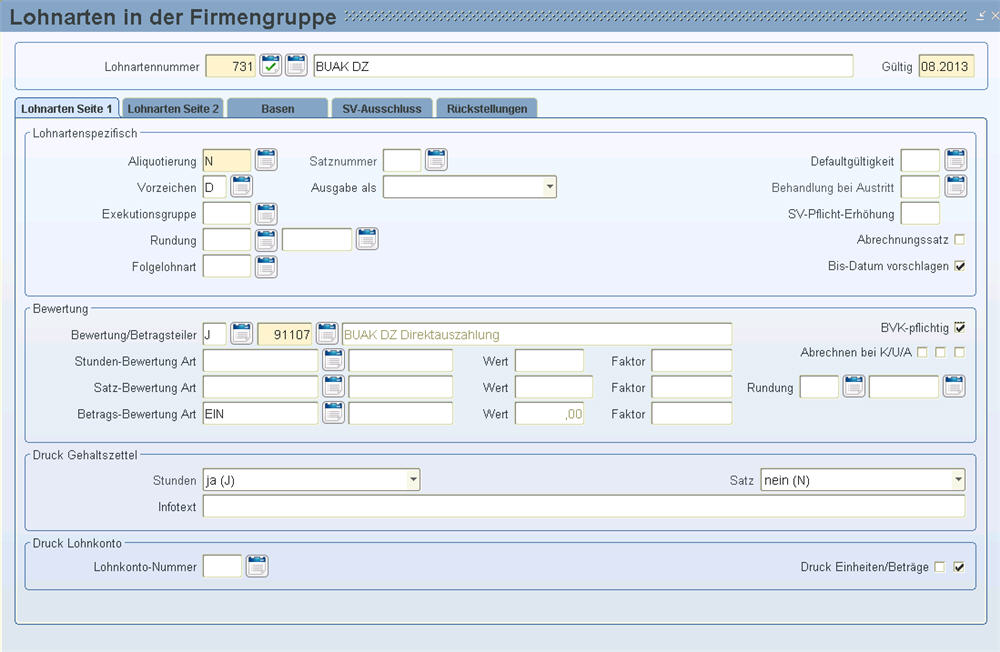Viewport: 1000px width, 652px height.
Task: Open the Satz dropdown showing nein (N)
Action: tap(957, 481)
